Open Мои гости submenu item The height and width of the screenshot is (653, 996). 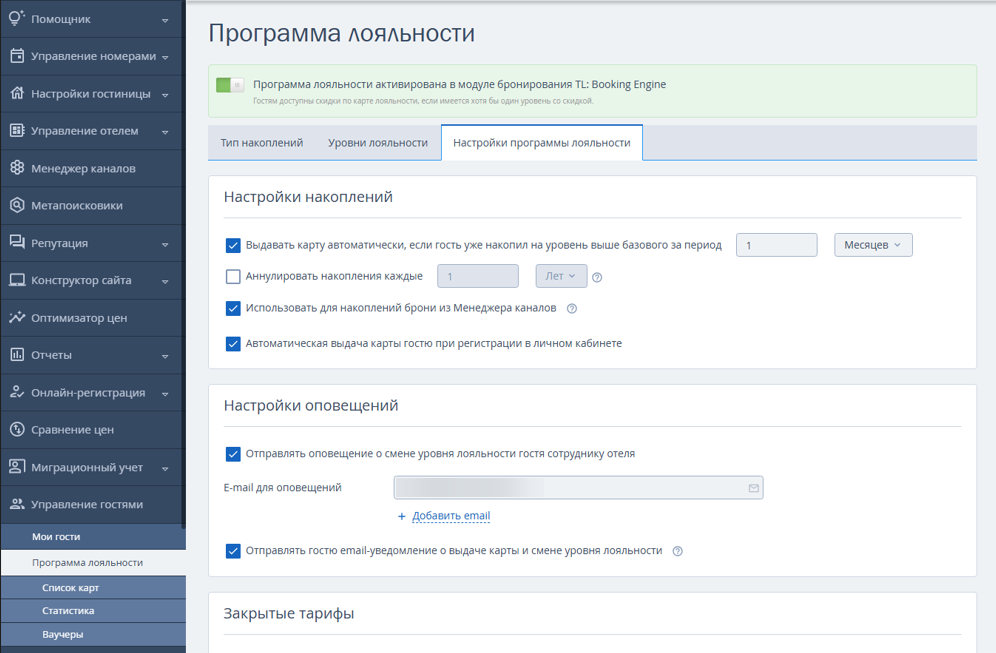[x=93, y=537]
